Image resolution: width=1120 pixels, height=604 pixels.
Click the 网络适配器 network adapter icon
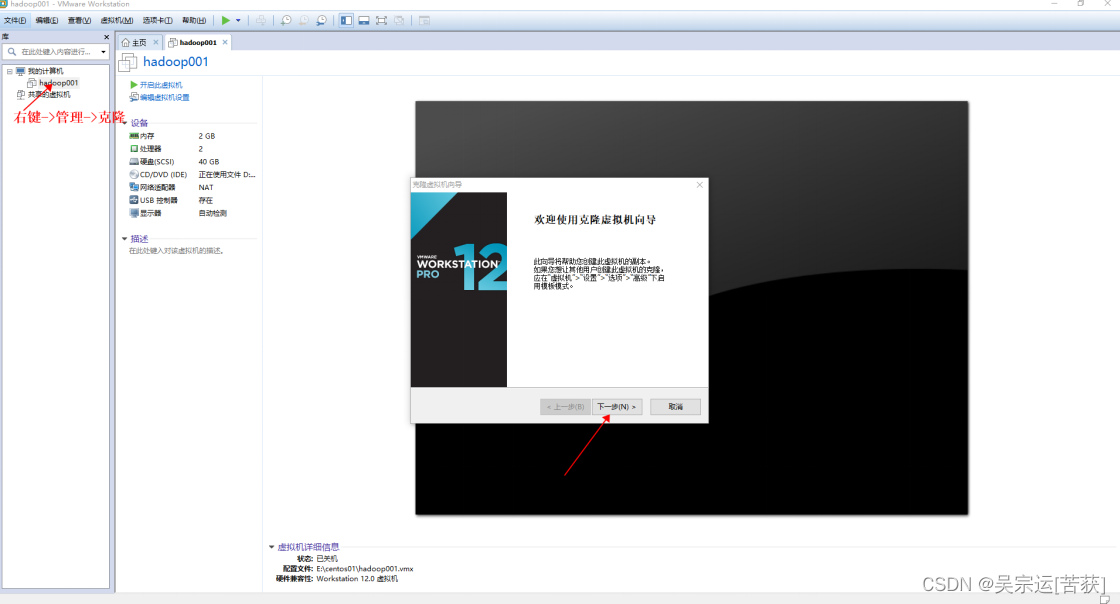134,187
